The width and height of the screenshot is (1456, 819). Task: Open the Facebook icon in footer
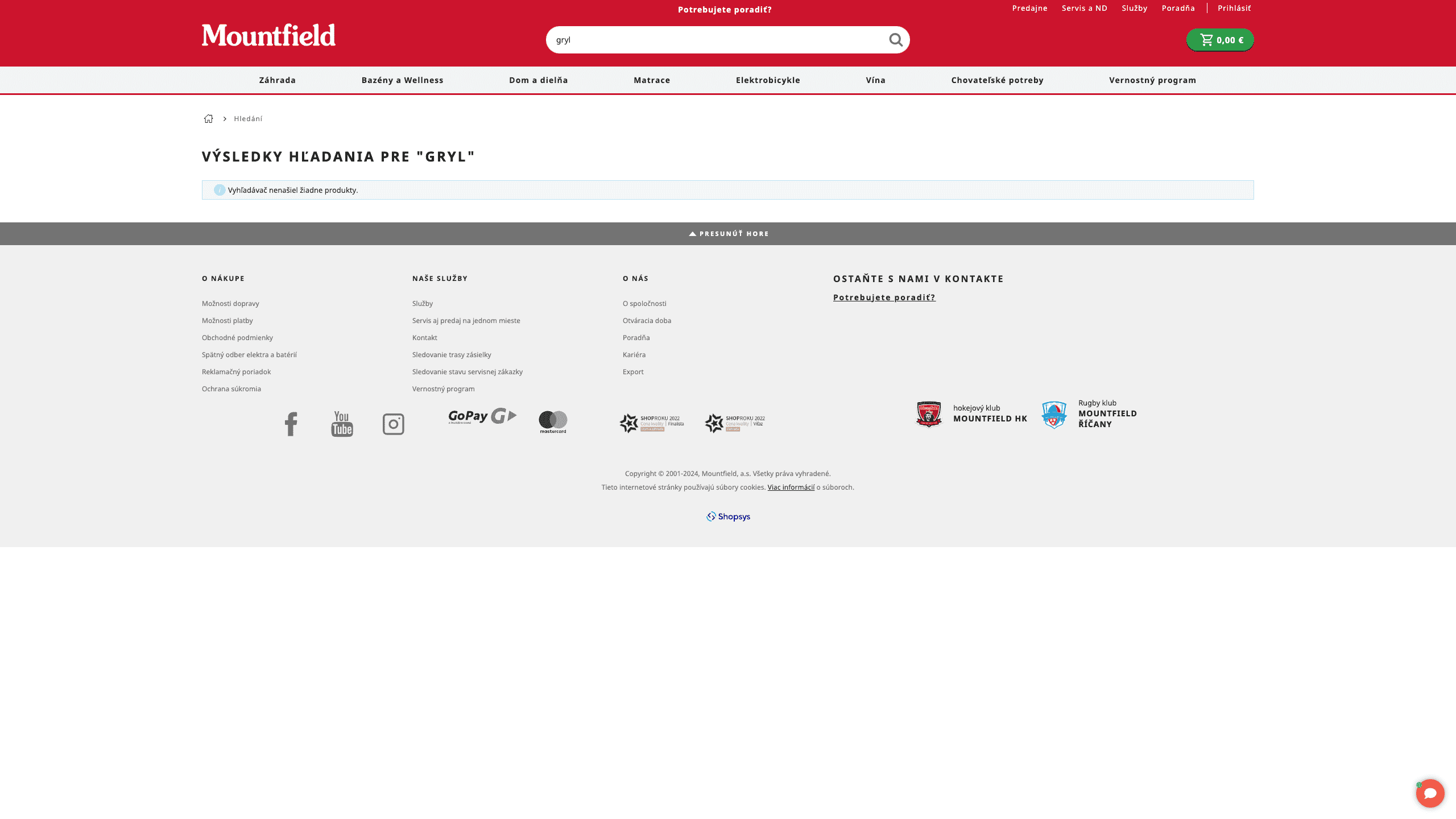(291, 424)
